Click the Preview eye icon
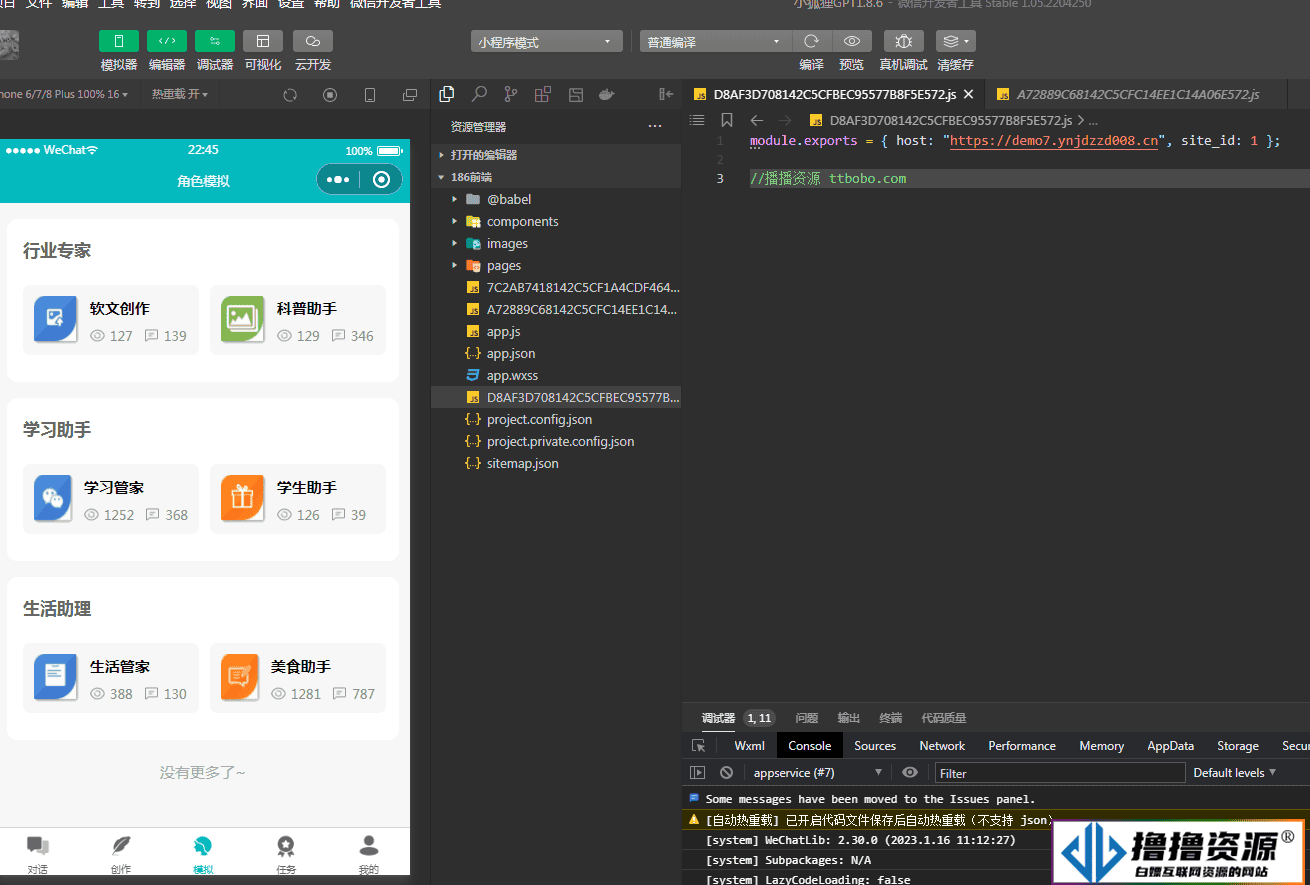This screenshot has height=885, width=1310. (x=852, y=41)
